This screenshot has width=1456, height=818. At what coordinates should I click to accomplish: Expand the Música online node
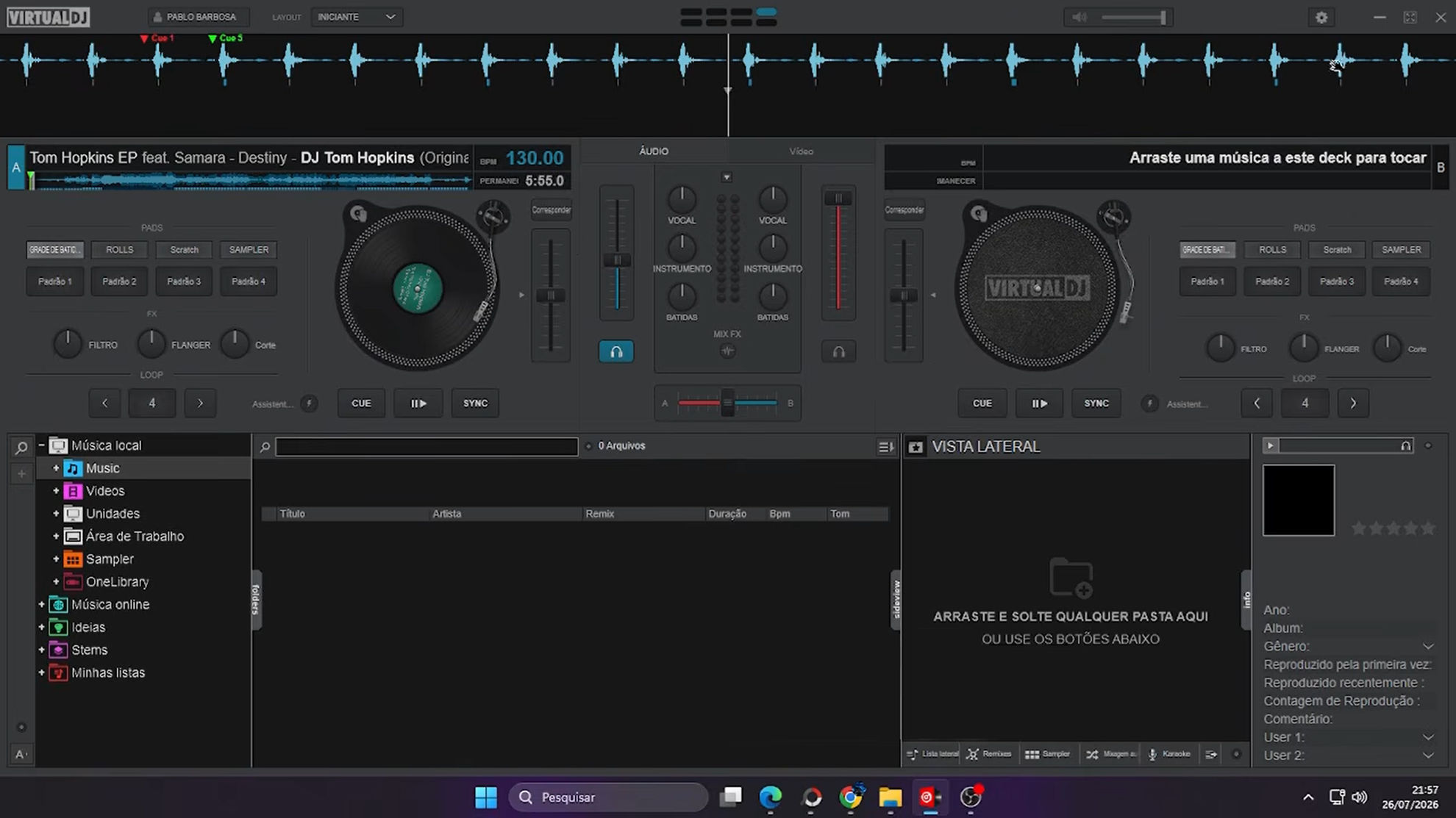click(41, 604)
